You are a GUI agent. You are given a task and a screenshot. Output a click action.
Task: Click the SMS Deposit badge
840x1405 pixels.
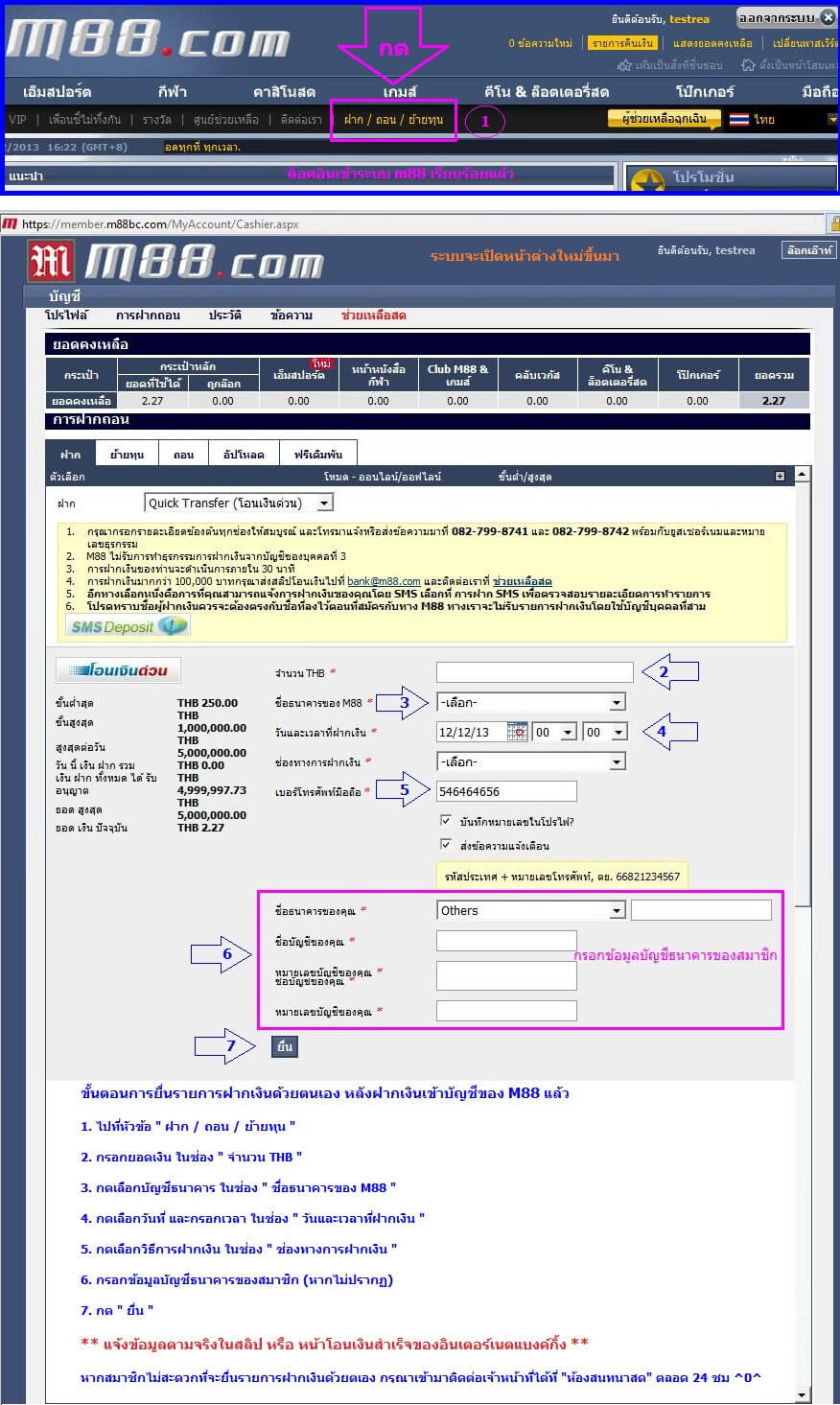click(128, 626)
